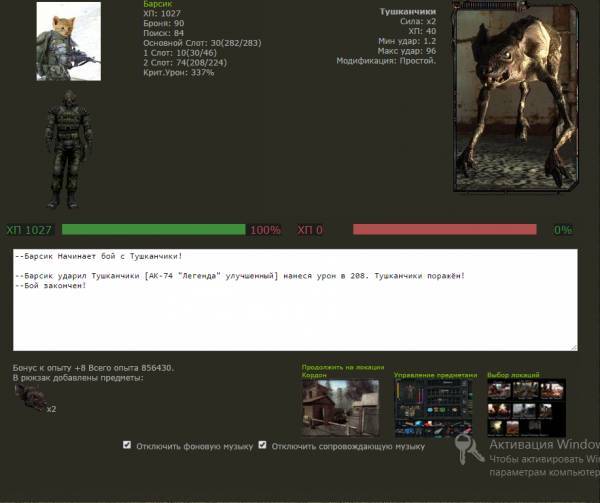600x503 pixels.
Task: Click the Основной Слот: 30(282/283) stat text
Action: (202, 43)
